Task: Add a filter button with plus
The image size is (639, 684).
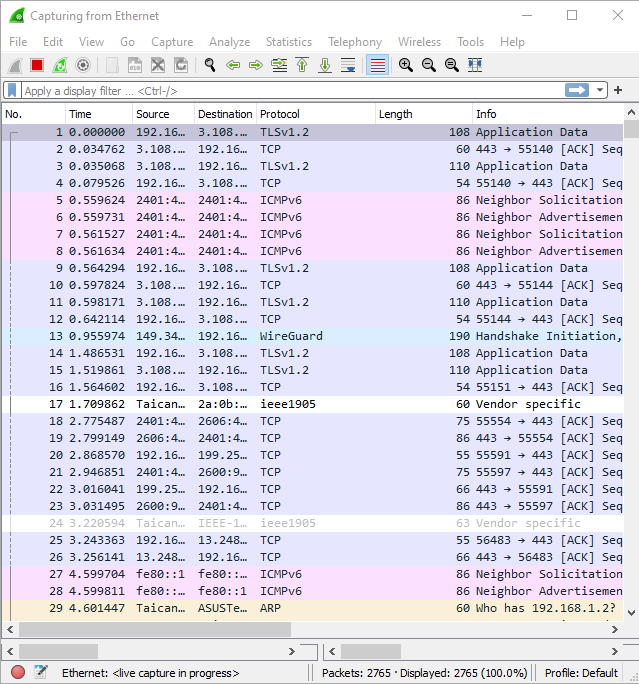Action: click(x=618, y=90)
